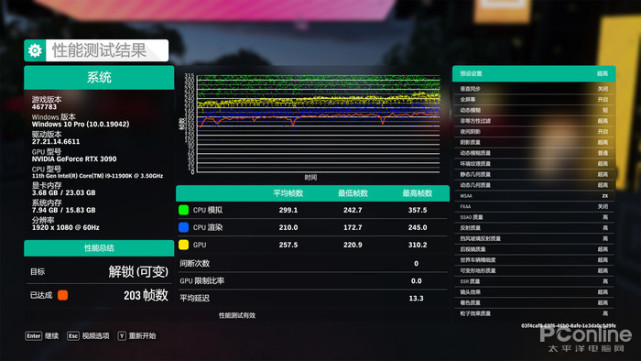Click GPU average value 257.5
This screenshot has height=361, width=641.
pos(288,245)
